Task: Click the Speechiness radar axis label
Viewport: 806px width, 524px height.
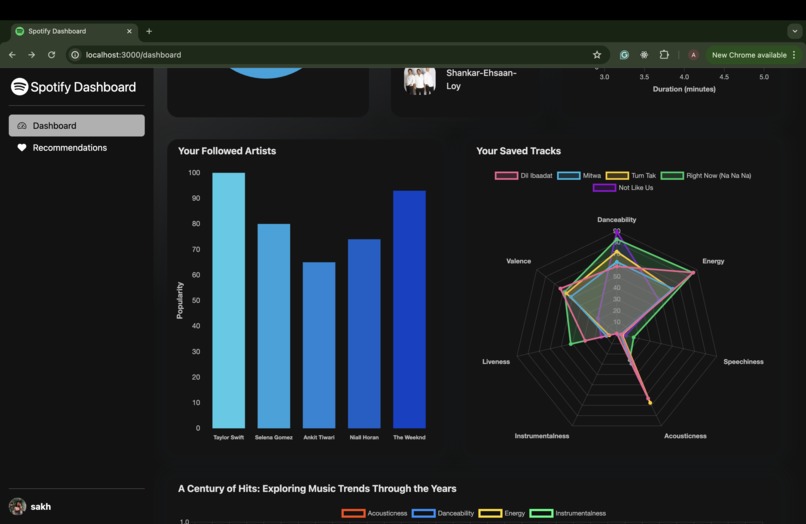Action: [x=743, y=362]
